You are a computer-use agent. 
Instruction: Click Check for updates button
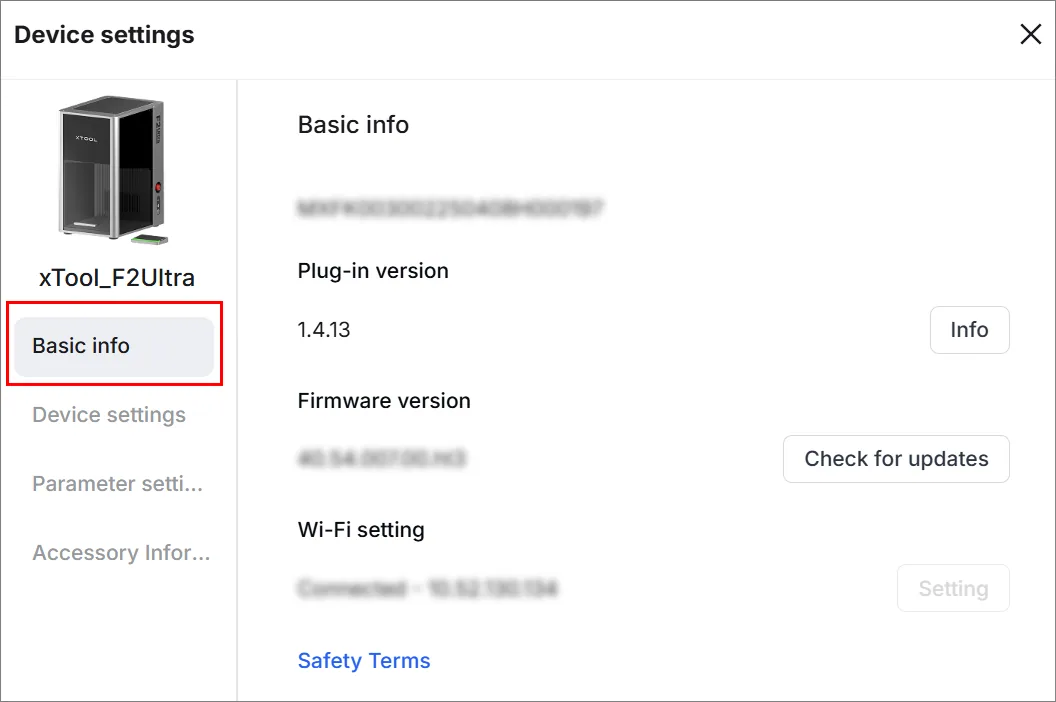coord(896,459)
